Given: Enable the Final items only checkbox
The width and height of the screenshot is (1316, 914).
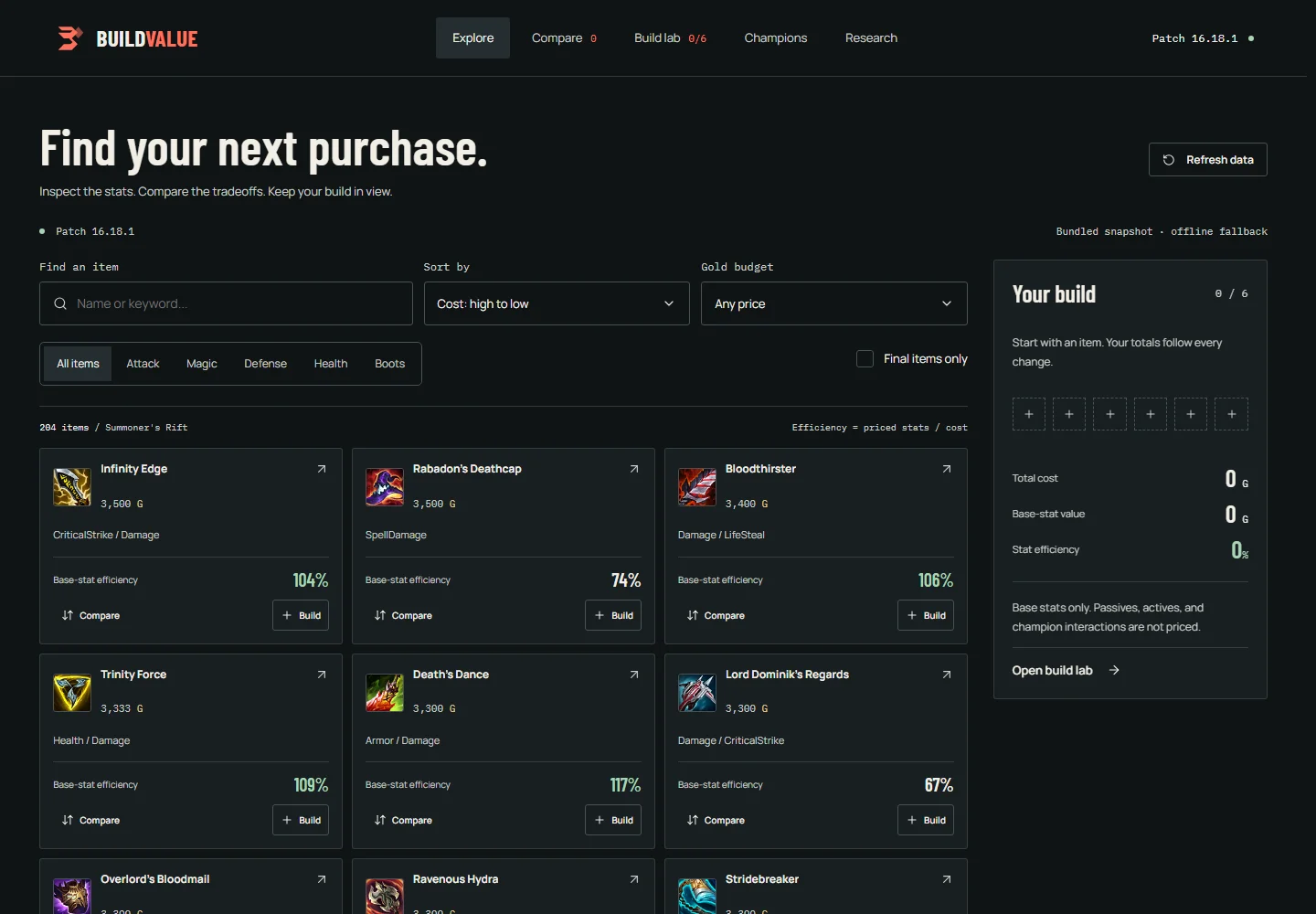Looking at the screenshot, I should (865, 358).
